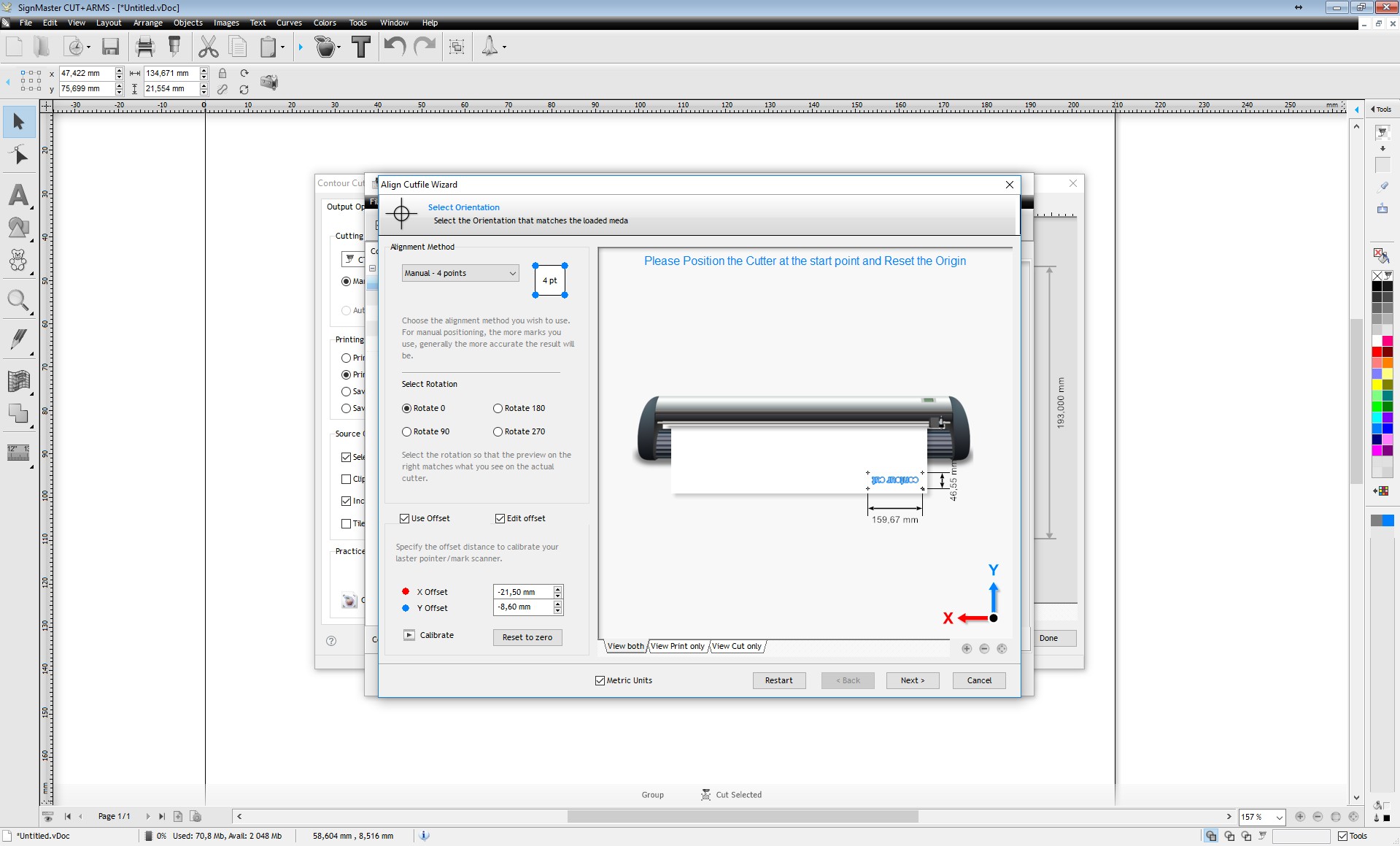This screenshot has width=1400, height=846.
Task: Open the Colors menu
Action: [x=325, y=23]
